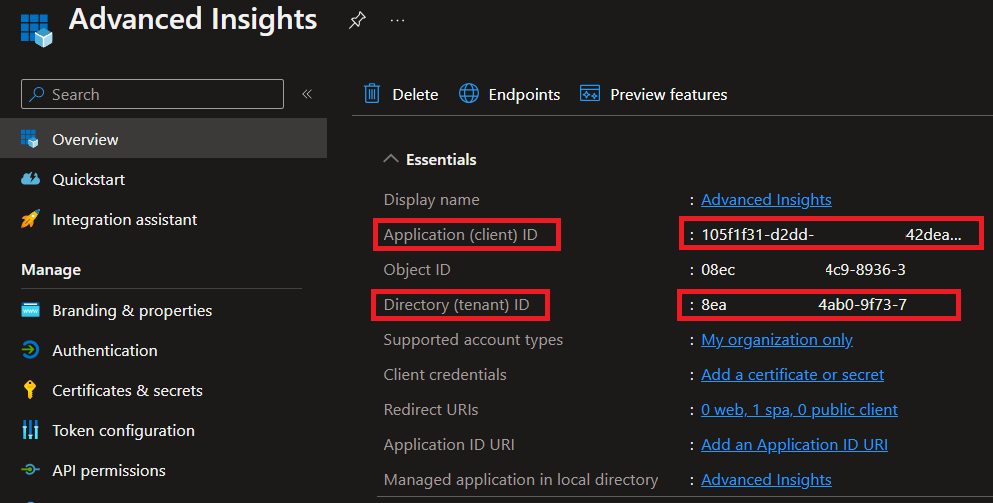Image resolution: width=993 pixels, height=503 pixels.
Task: Click 'Add a certificate or secret' link
Action: coord(792,375)
